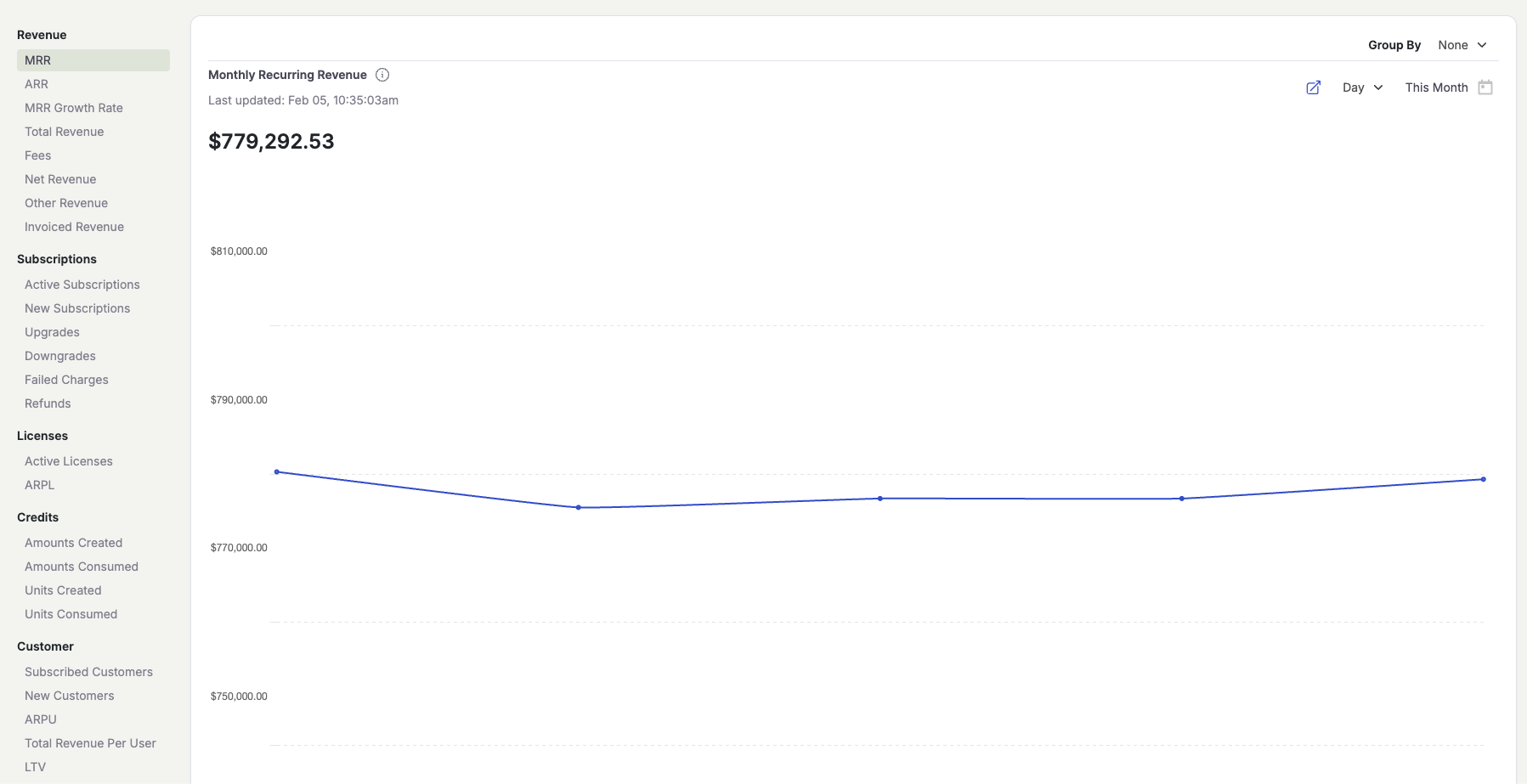Click the first data point on MRR line

coord(277,471)
